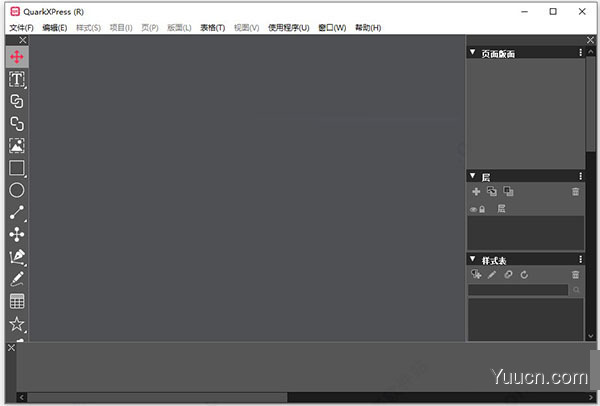Click the style sheet search magnifier icon
This screenshot has height=406, width=600.
(576, 290)
